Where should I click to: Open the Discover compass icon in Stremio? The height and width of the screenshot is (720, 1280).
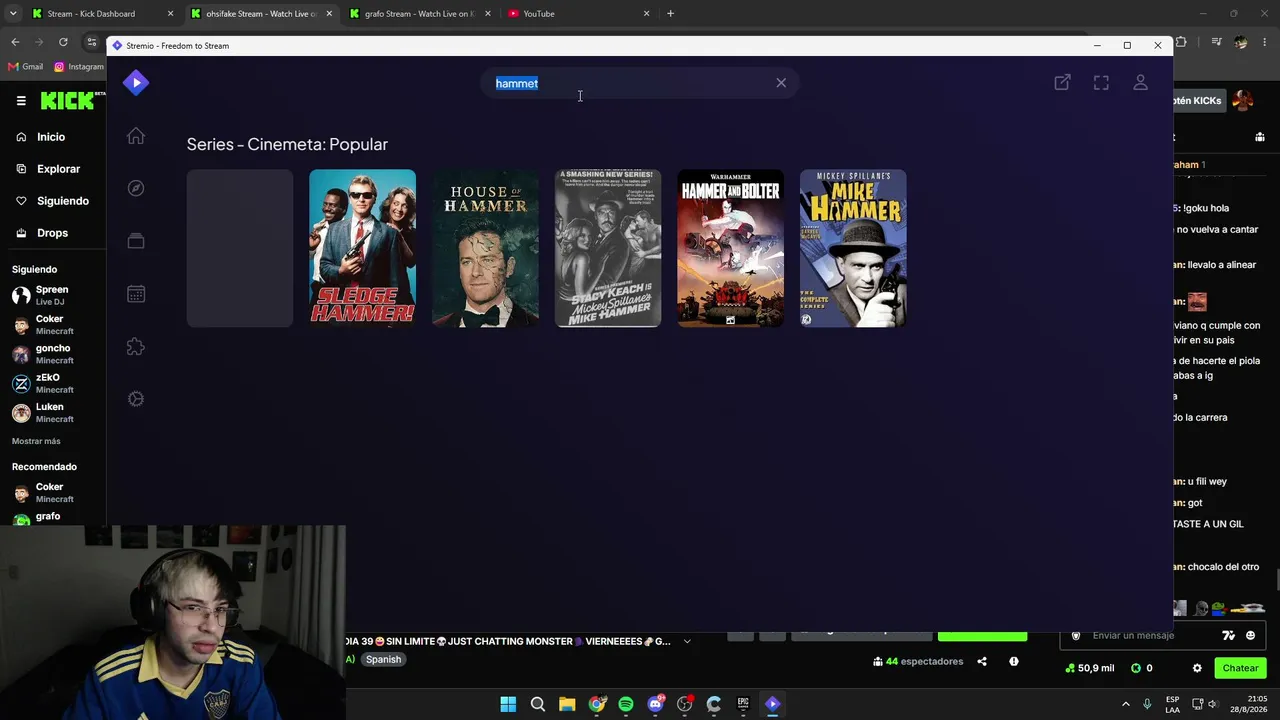tap(136, 188)
